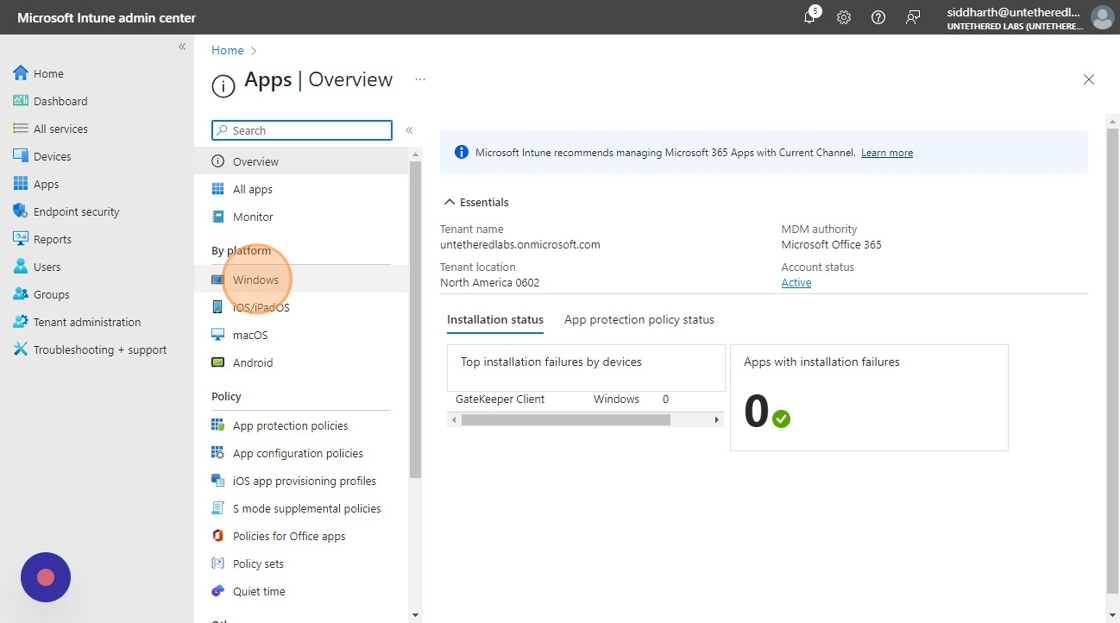This screenshot has width=1120, height=623.
Task: Open the notifications bell icon
Action: (x=810, y=18)
